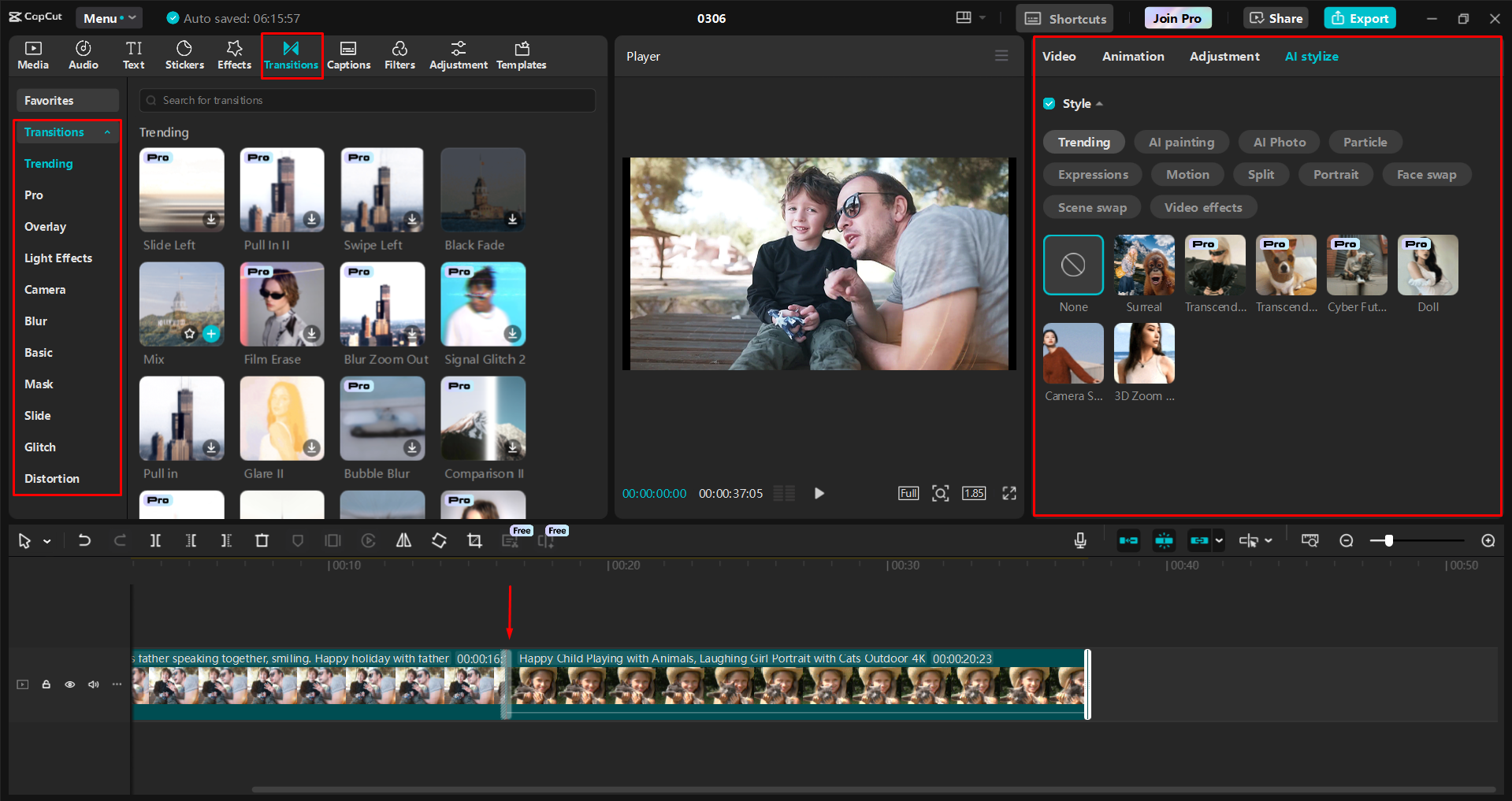
Task: Click the Export button
Action: (x=1358, y=17)
